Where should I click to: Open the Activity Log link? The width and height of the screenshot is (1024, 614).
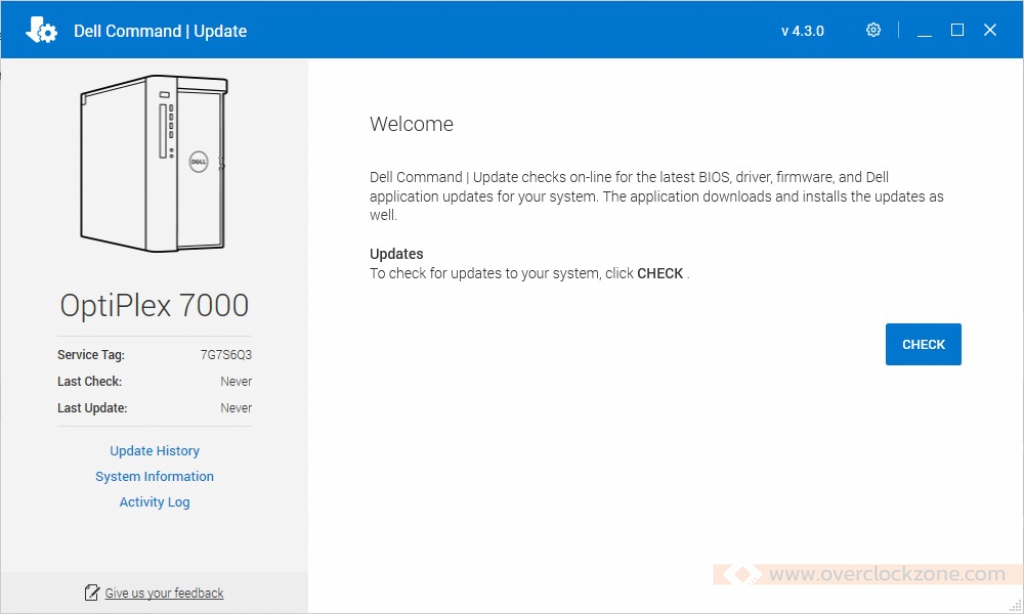[x=154, y=502]
